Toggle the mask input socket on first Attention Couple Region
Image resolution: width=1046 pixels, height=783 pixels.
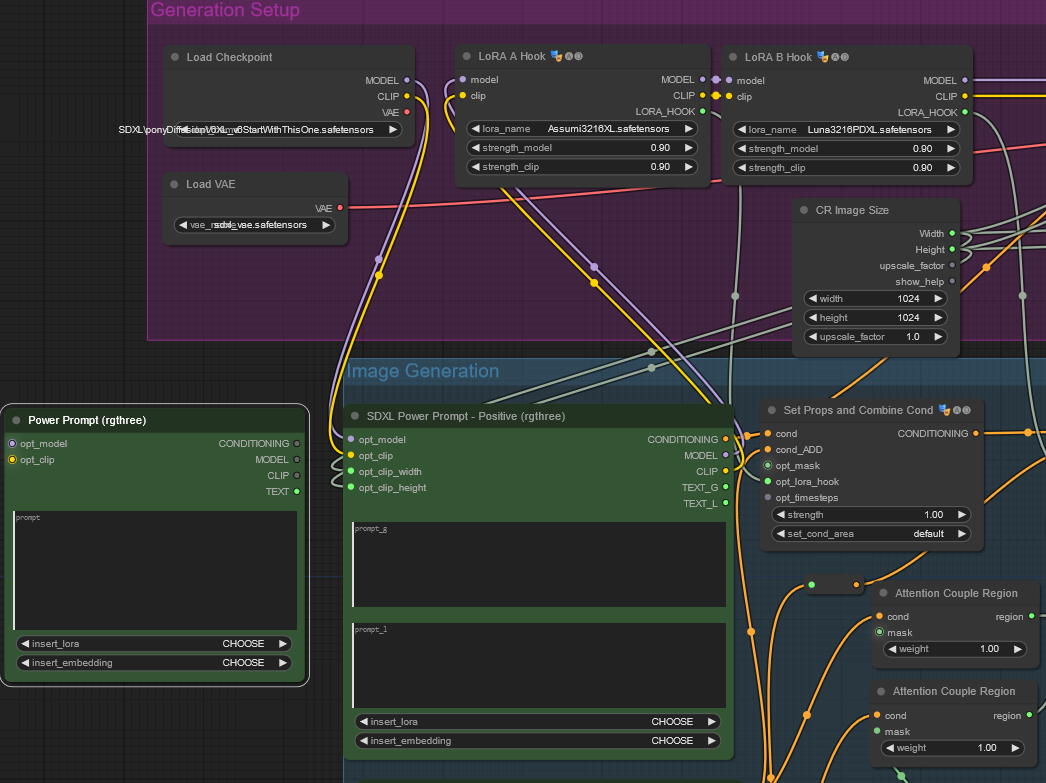click(x=879, y=633)
